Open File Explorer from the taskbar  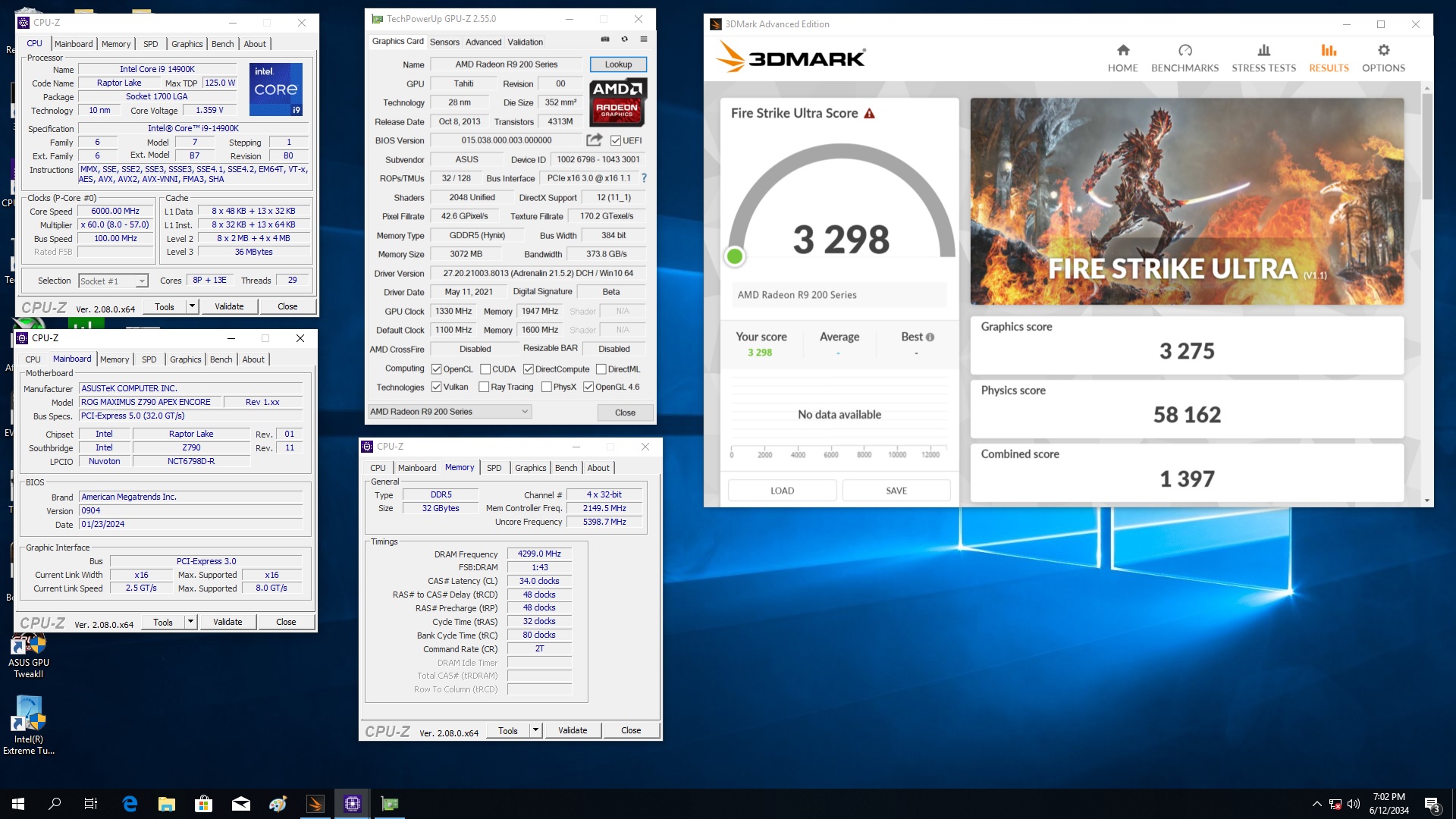pos(167,804)
